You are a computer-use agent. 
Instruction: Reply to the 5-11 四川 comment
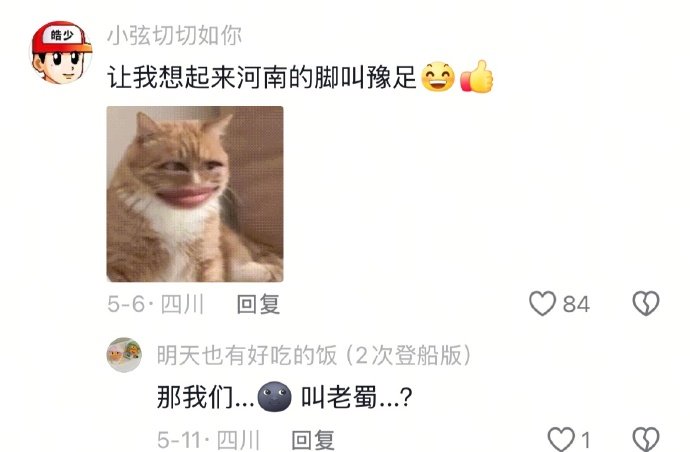pyautogui.click(x=313, y=440)
